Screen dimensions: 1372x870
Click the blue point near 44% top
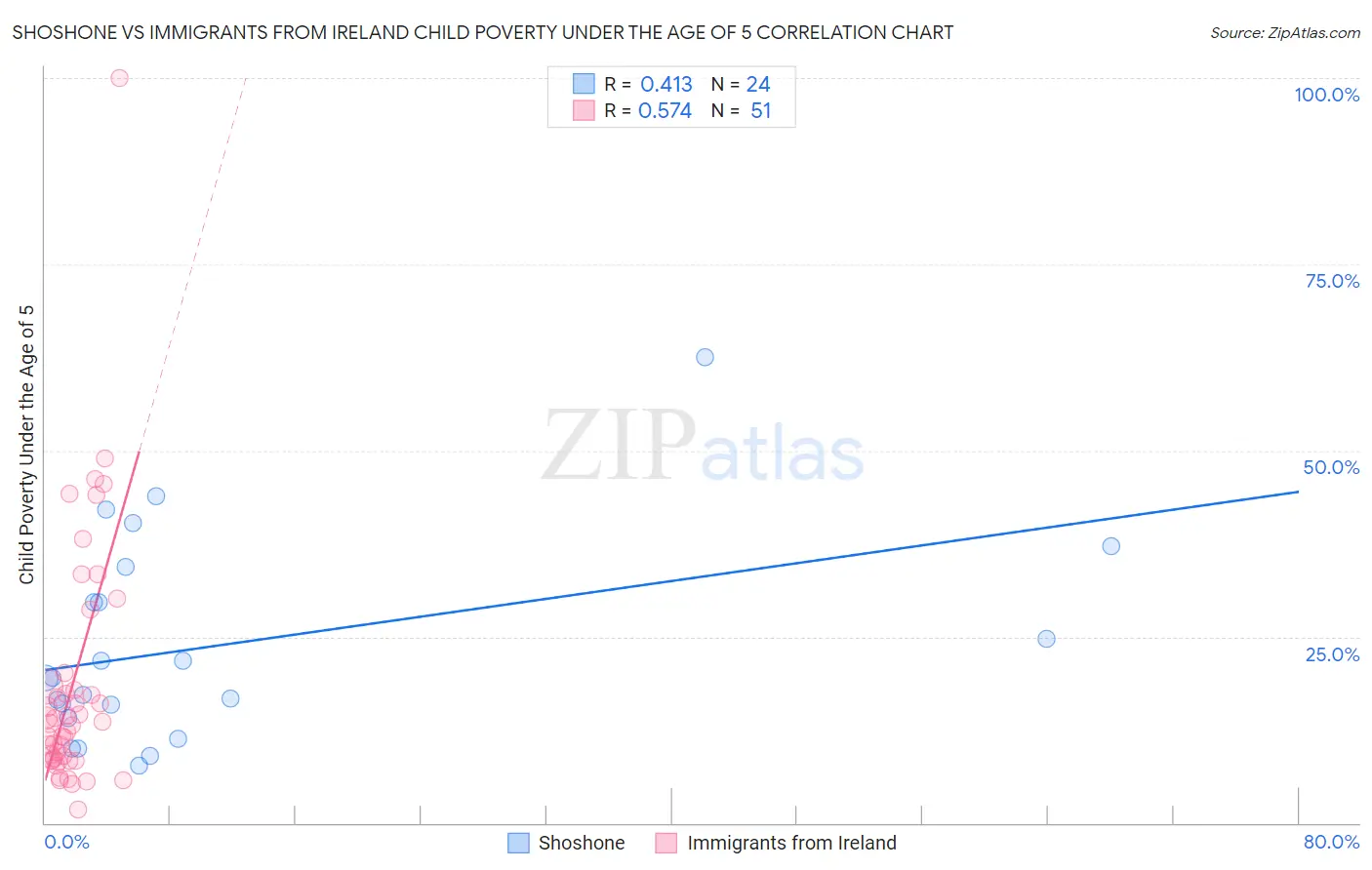pos(155,496)
